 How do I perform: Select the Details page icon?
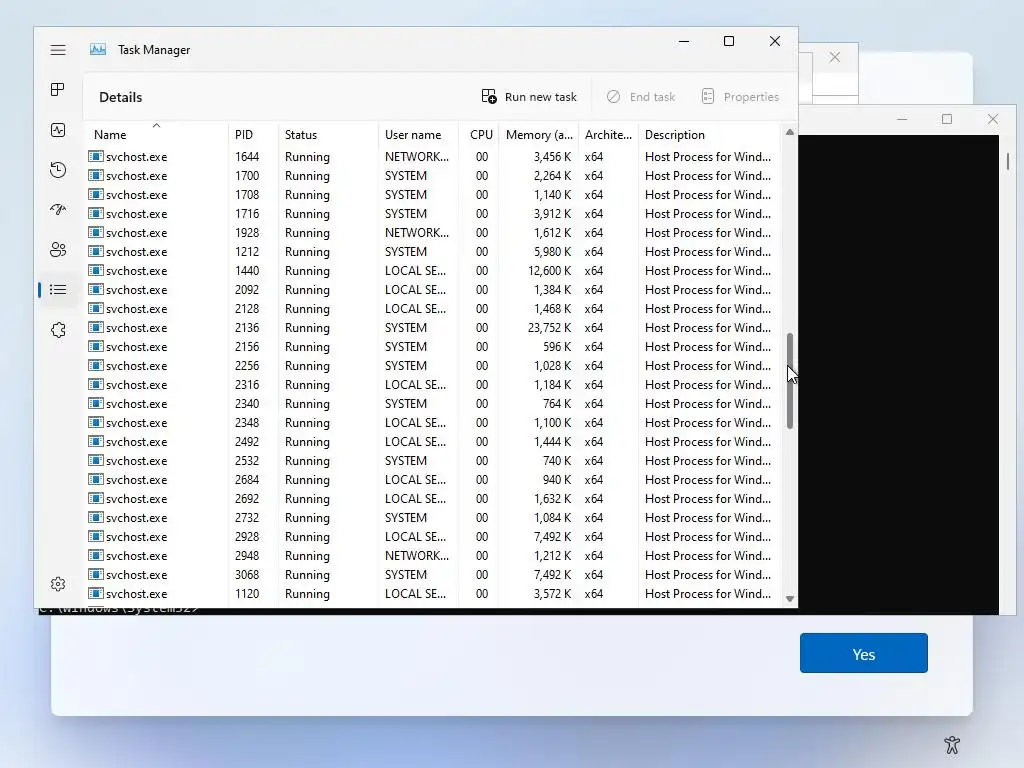click(x=58, y=289)
